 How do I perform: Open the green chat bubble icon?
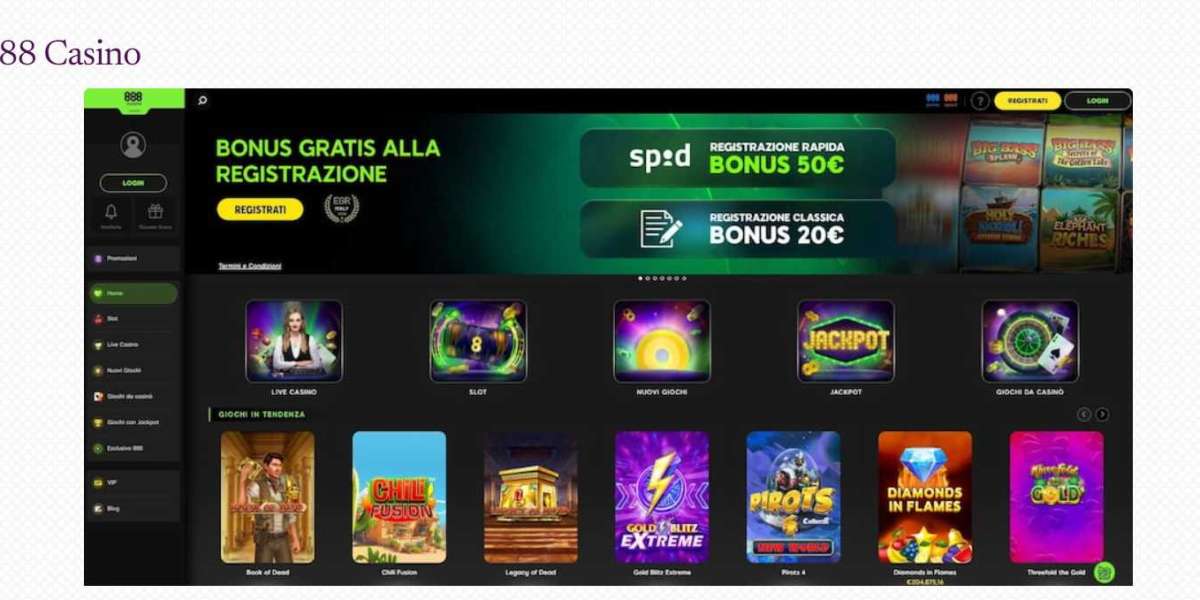coord(1104,573)
